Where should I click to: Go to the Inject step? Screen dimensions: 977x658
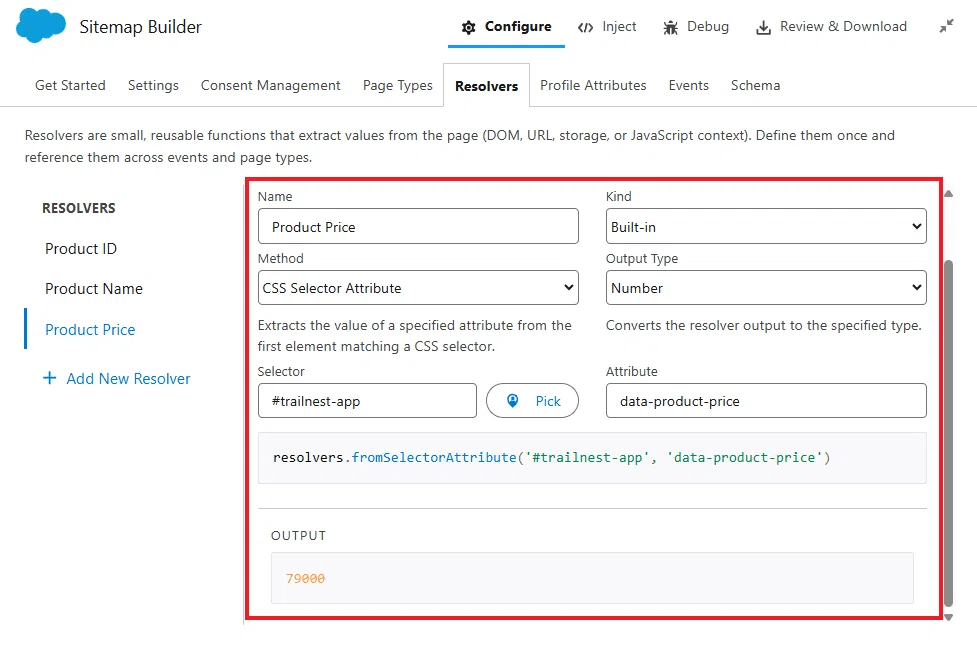[x=607, y=27]
